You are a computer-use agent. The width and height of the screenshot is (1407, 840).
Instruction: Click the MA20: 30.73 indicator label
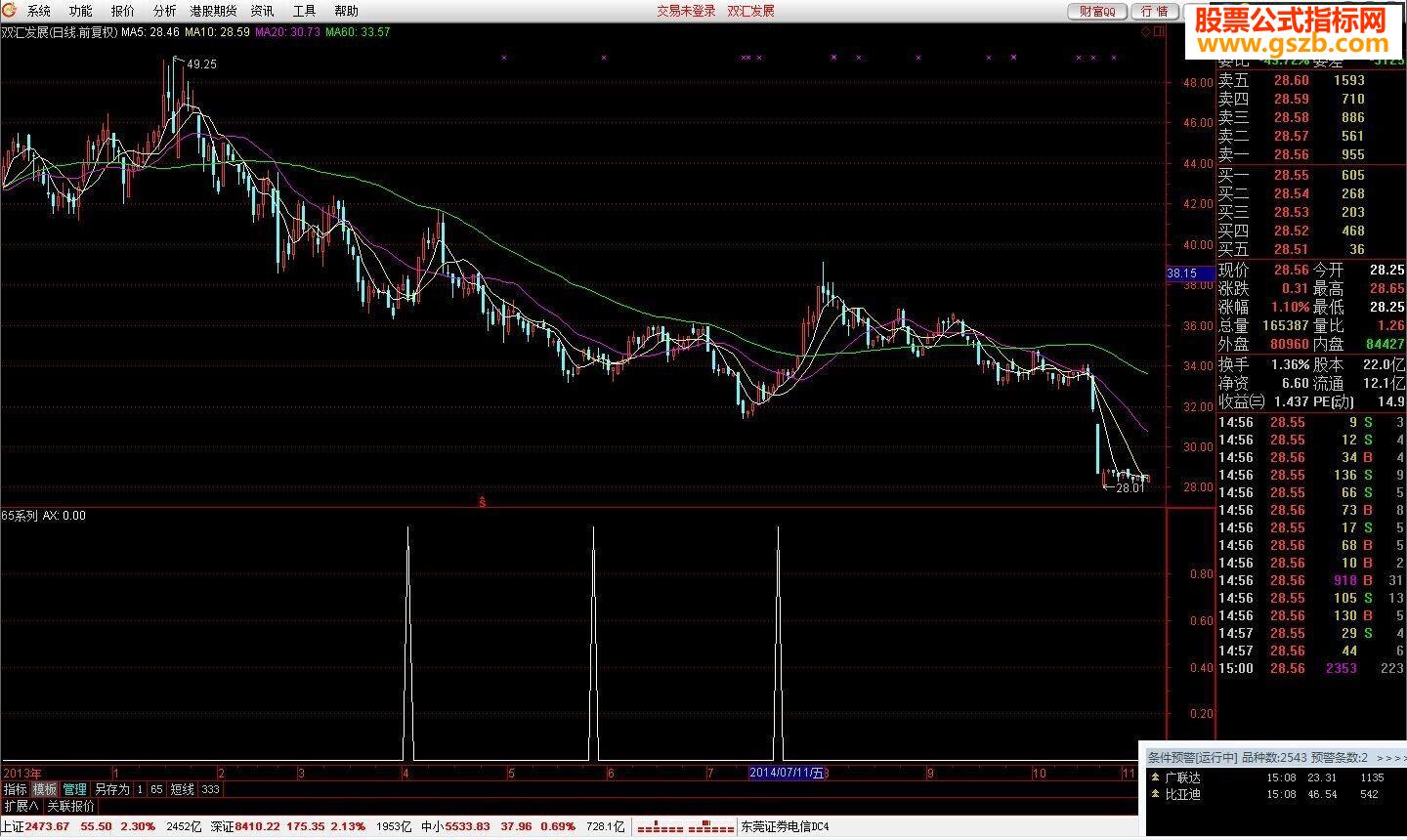click(287, 32)
